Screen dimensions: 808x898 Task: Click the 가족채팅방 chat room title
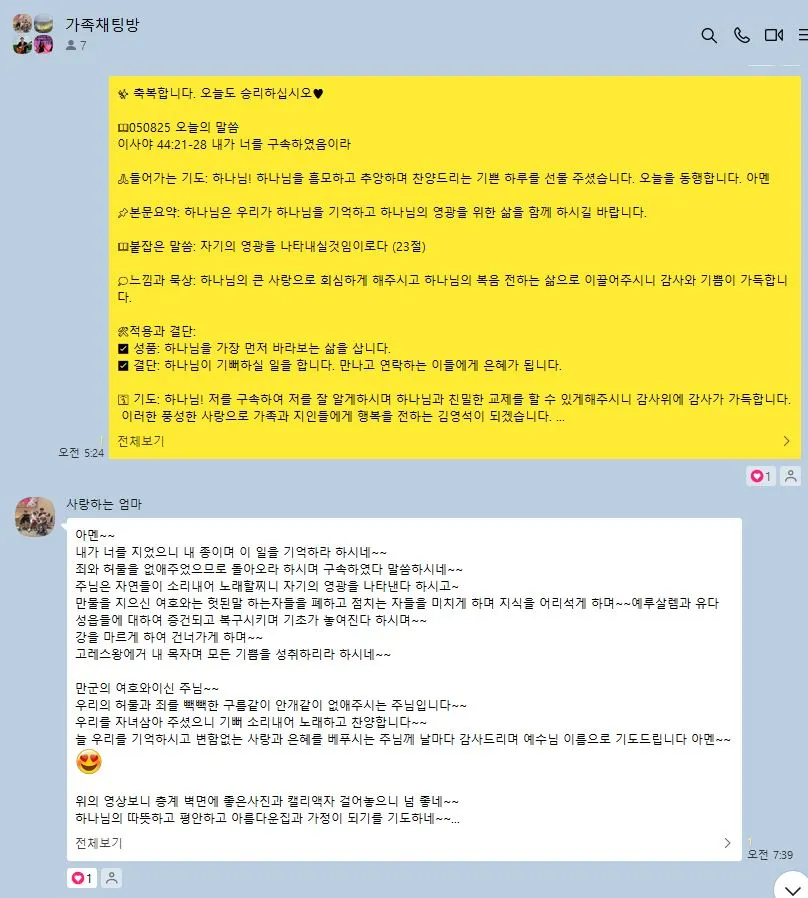coord(103,25)
